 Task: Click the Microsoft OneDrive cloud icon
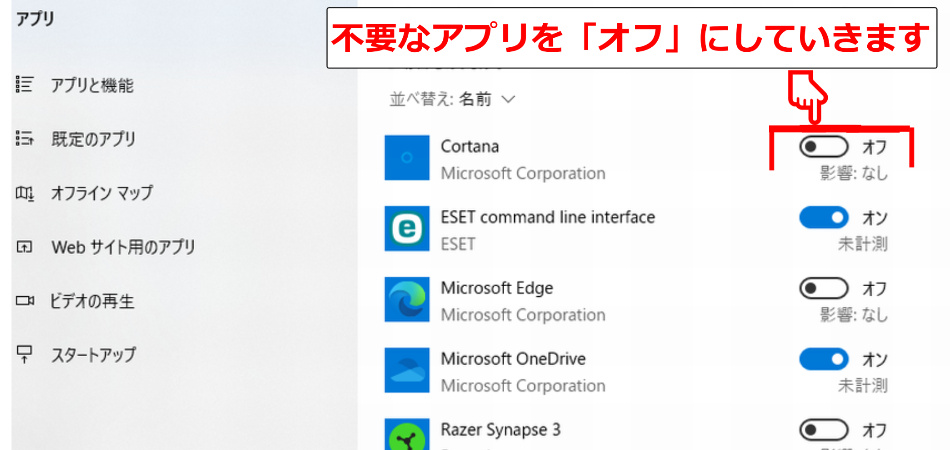point(407,370)
